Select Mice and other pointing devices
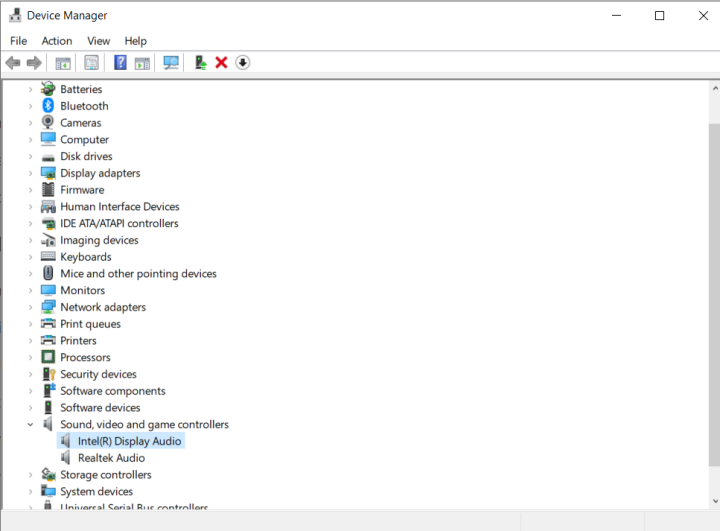Viewport: 720px width, 531px height. [138, 274]
